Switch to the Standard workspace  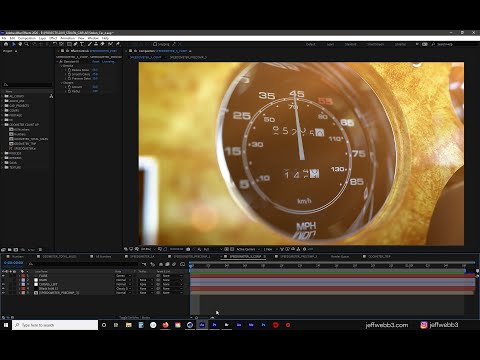[x=351, y=44]
